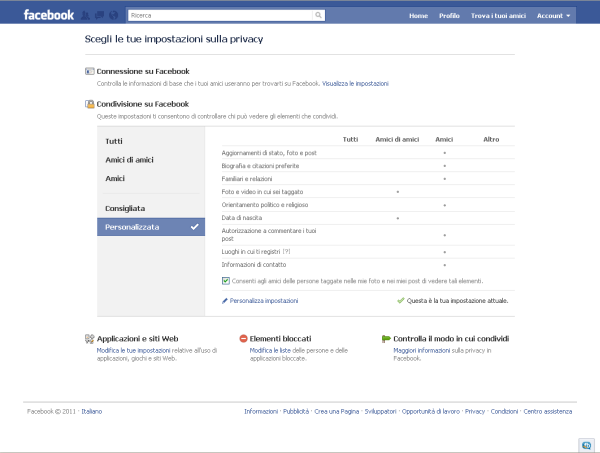600x453 pixels.
Task: Click 'Biografia e citazioni preferite' row
Action: (x=368, y=166)
